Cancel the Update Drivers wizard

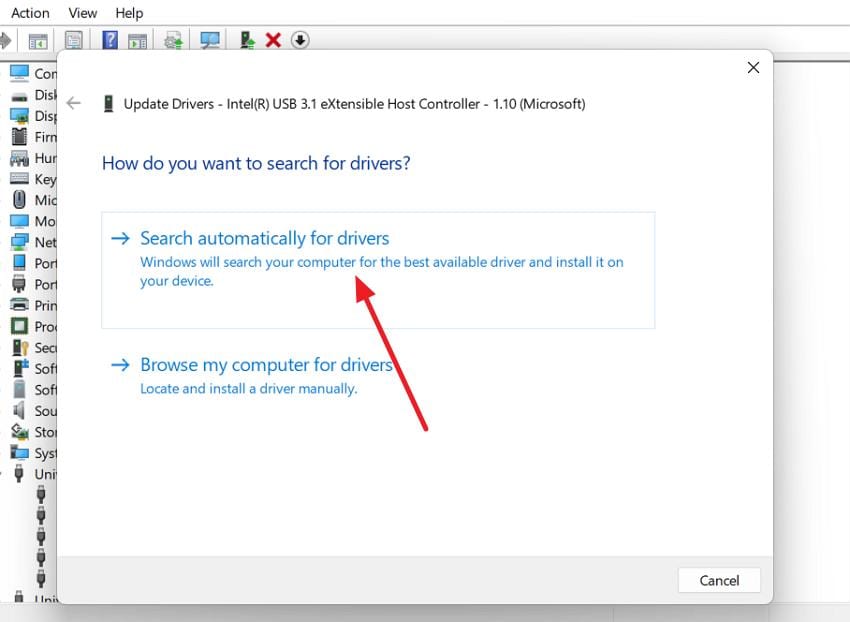719,580
